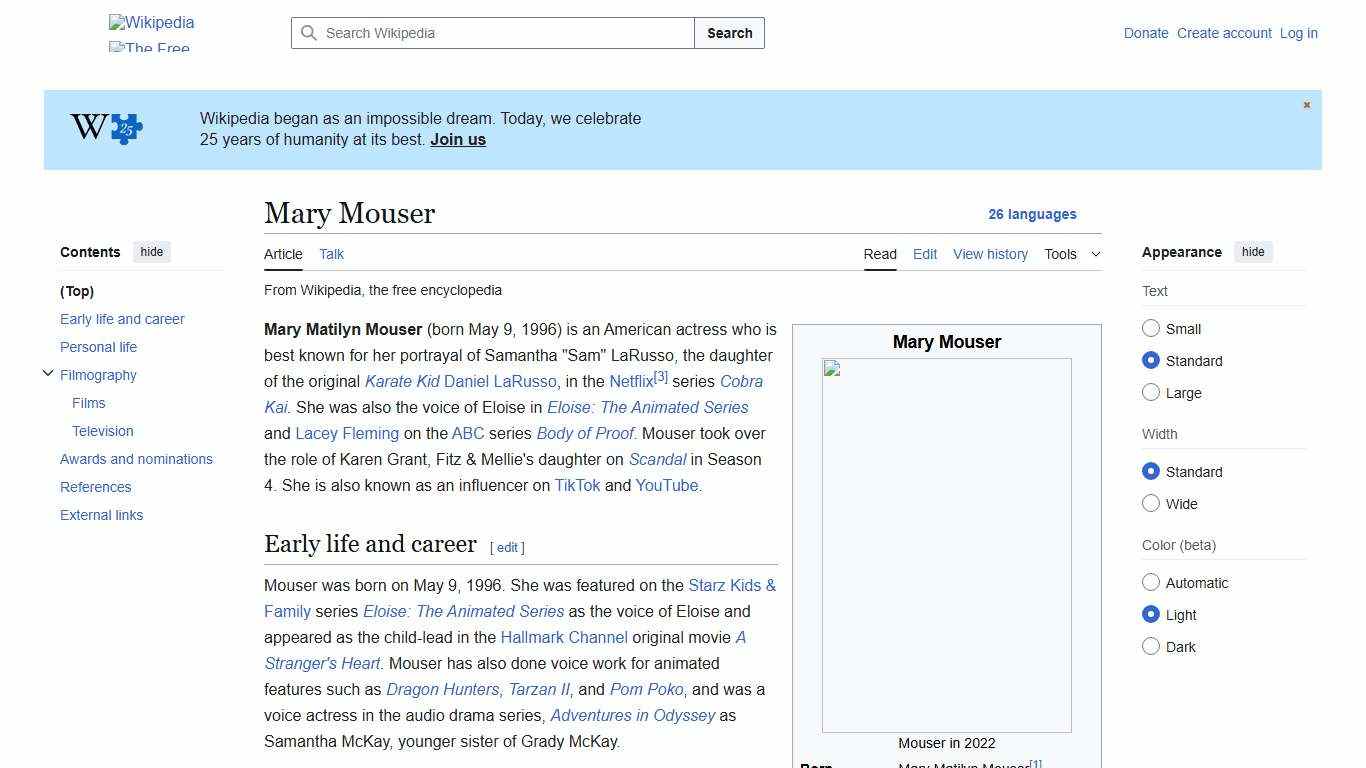
Task: Hide the Contents sidebar
Action: click(x=151, y=251)
